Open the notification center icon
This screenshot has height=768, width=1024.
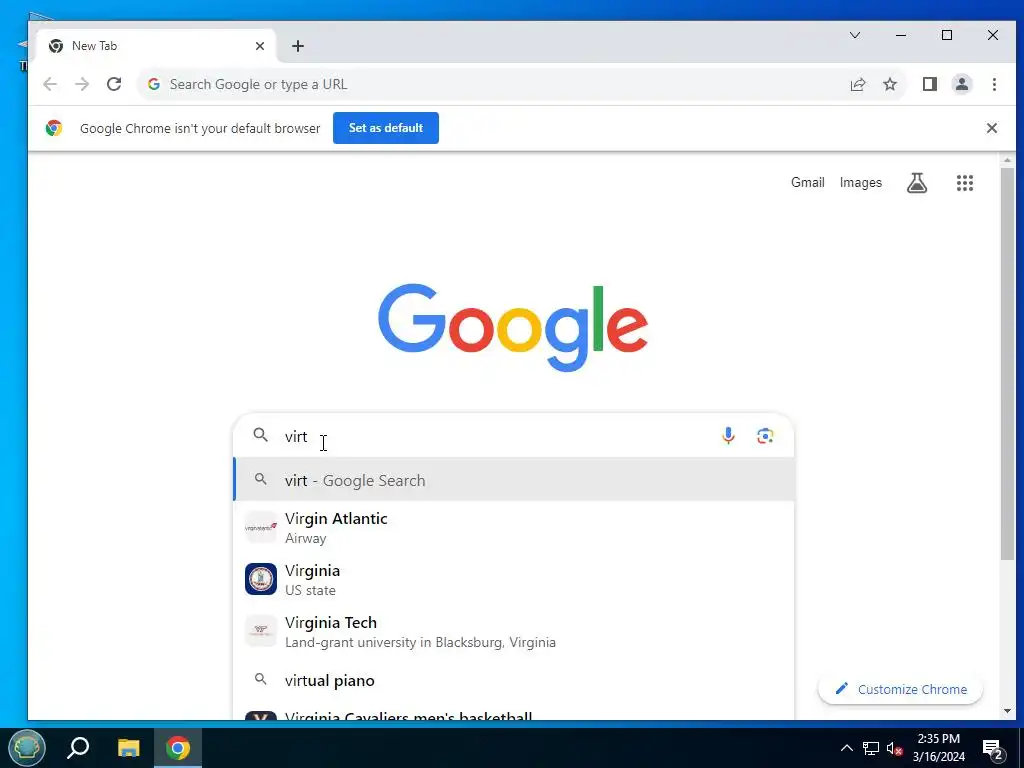993,749
